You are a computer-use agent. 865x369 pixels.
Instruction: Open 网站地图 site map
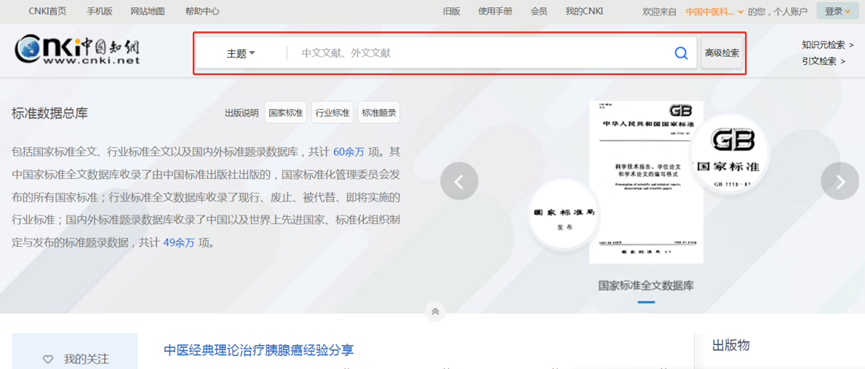coord(148,11)
